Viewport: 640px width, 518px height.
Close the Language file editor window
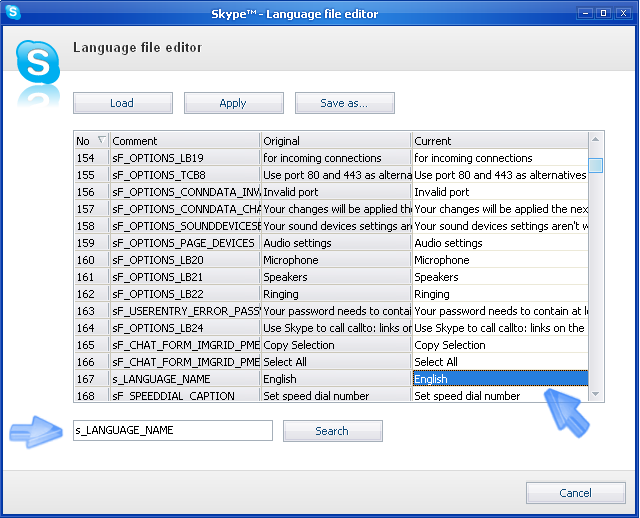623,13
